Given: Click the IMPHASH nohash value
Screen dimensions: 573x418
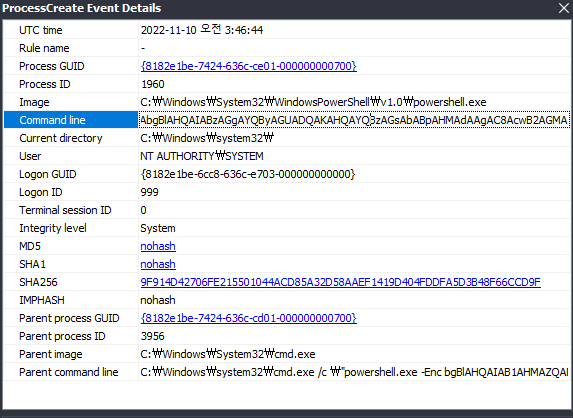Looking at the screenshot, I should pyautogui.click(x=158, y=300).
